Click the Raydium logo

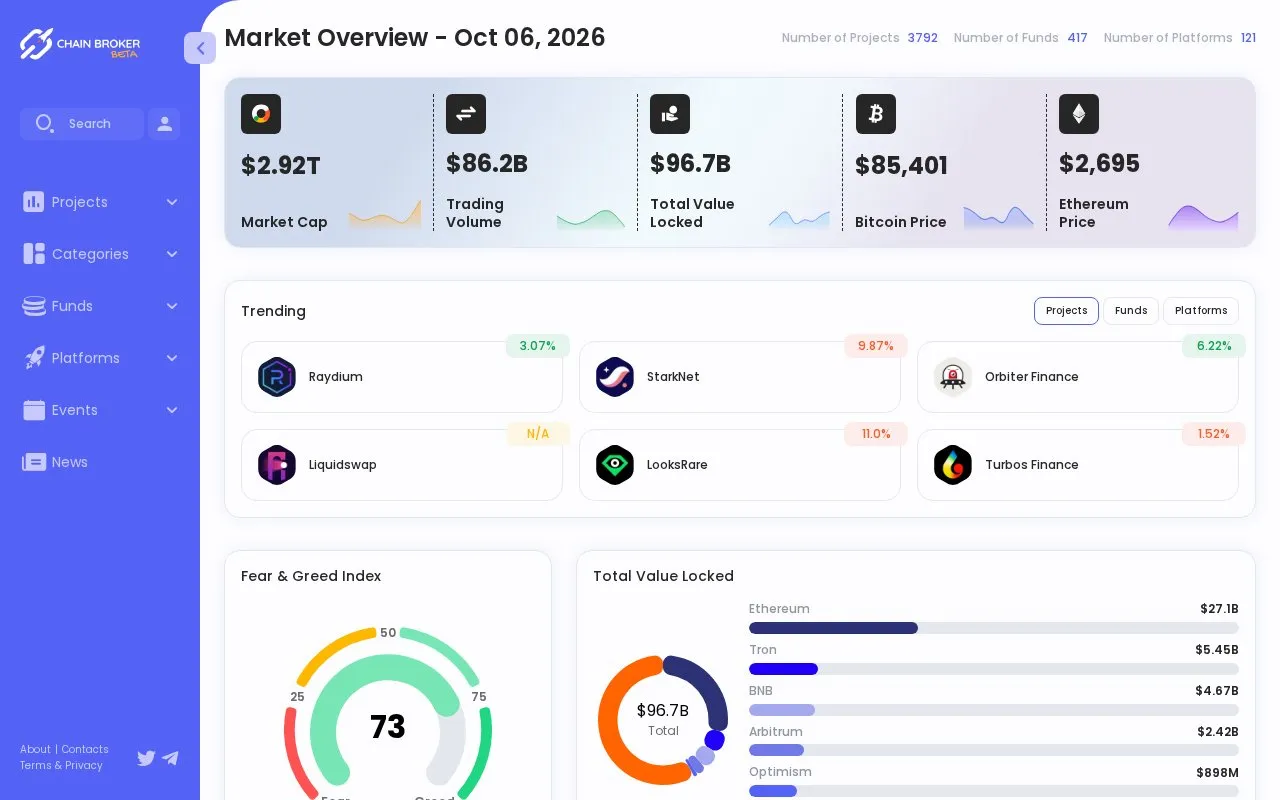(277, 377)
